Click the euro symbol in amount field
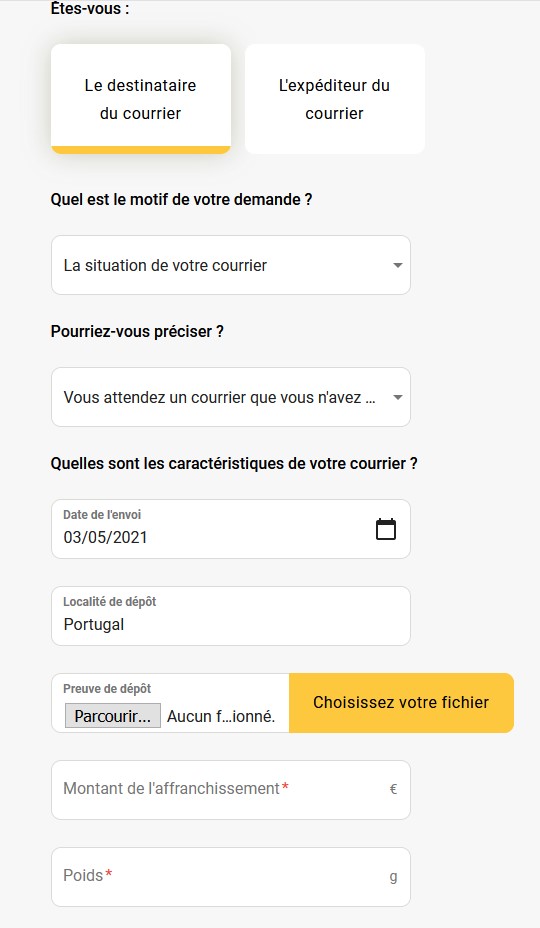 click(393, 789)
